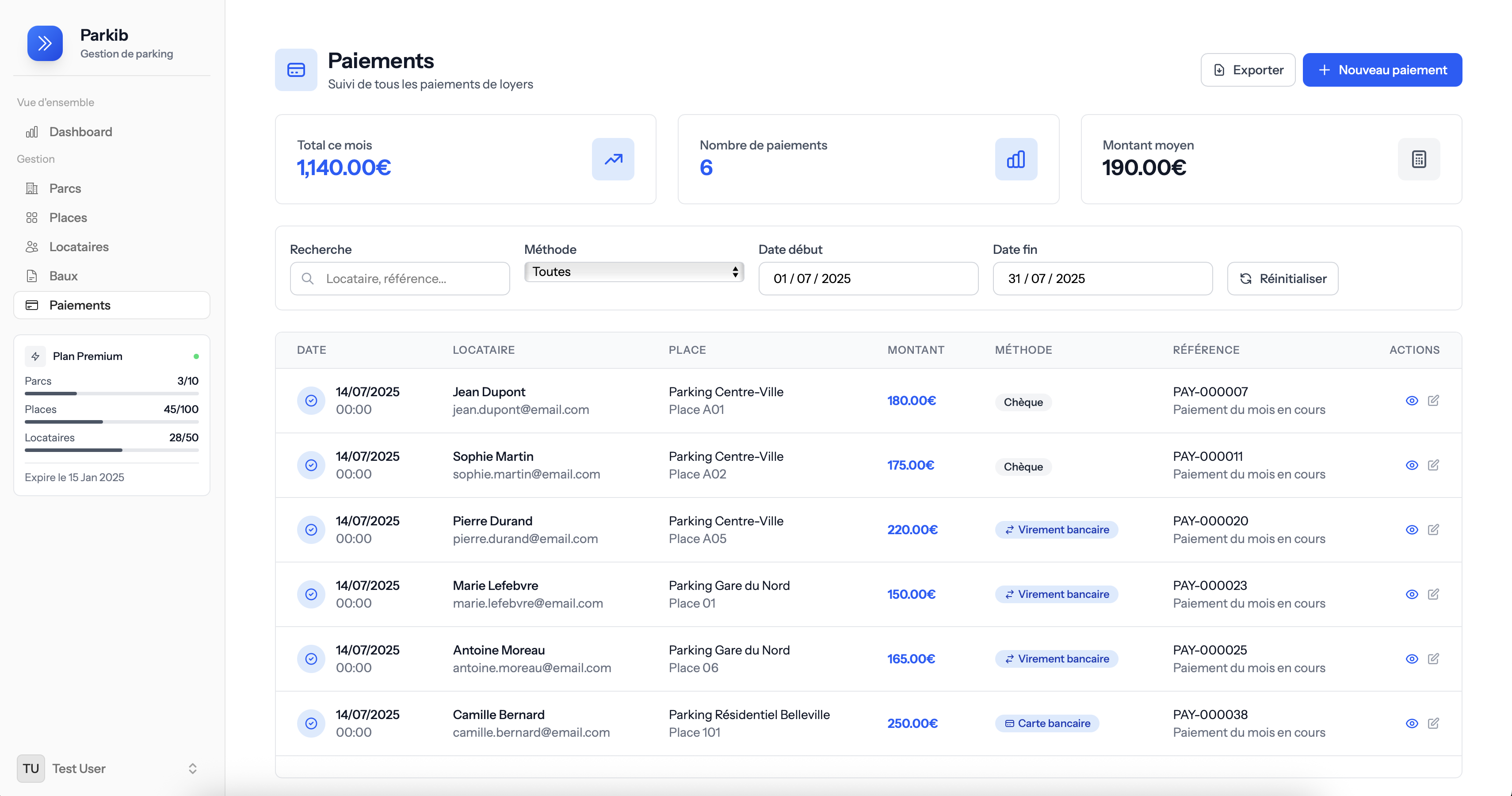
Task: Click the Paiements credit card icon in header
Action: 296,69
